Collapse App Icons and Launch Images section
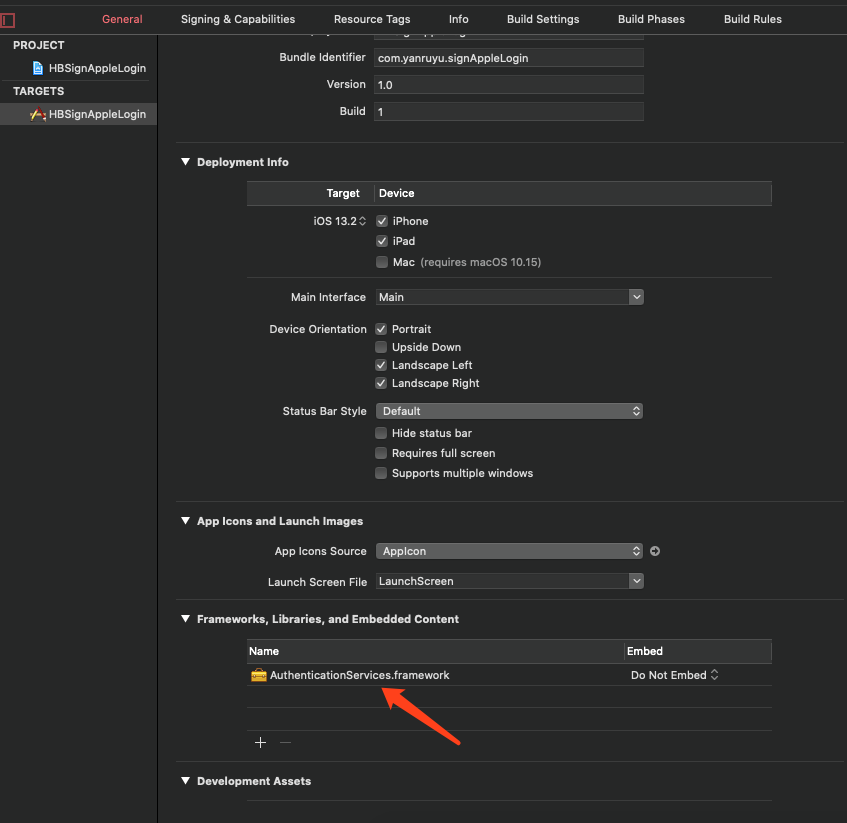This screenshot has height=823, width=847. tap(185, 521)
